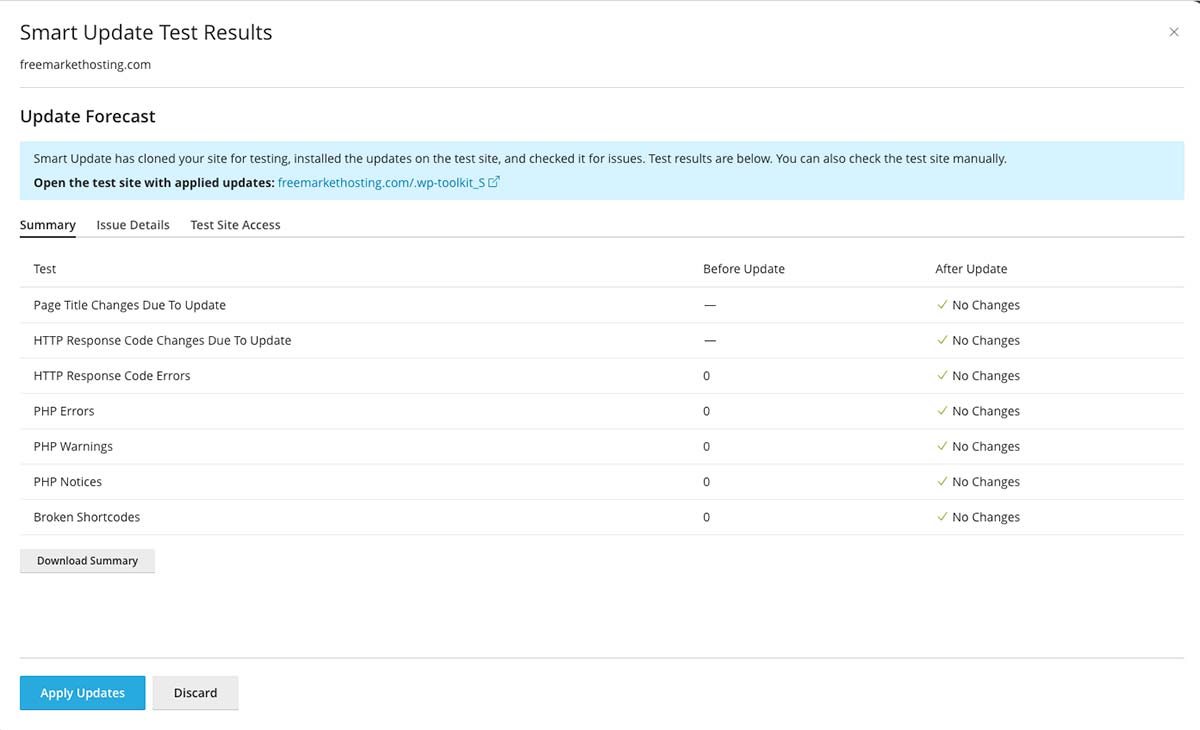Click the PHP Notices row checkmark icon

tap(942, 482)
